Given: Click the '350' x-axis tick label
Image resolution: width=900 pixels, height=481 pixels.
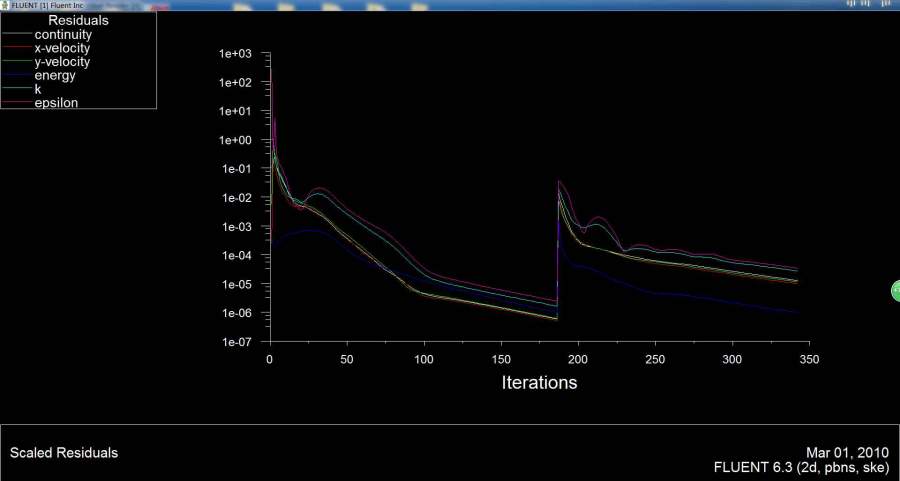Looking at the screenshot, I should (809, 359).
